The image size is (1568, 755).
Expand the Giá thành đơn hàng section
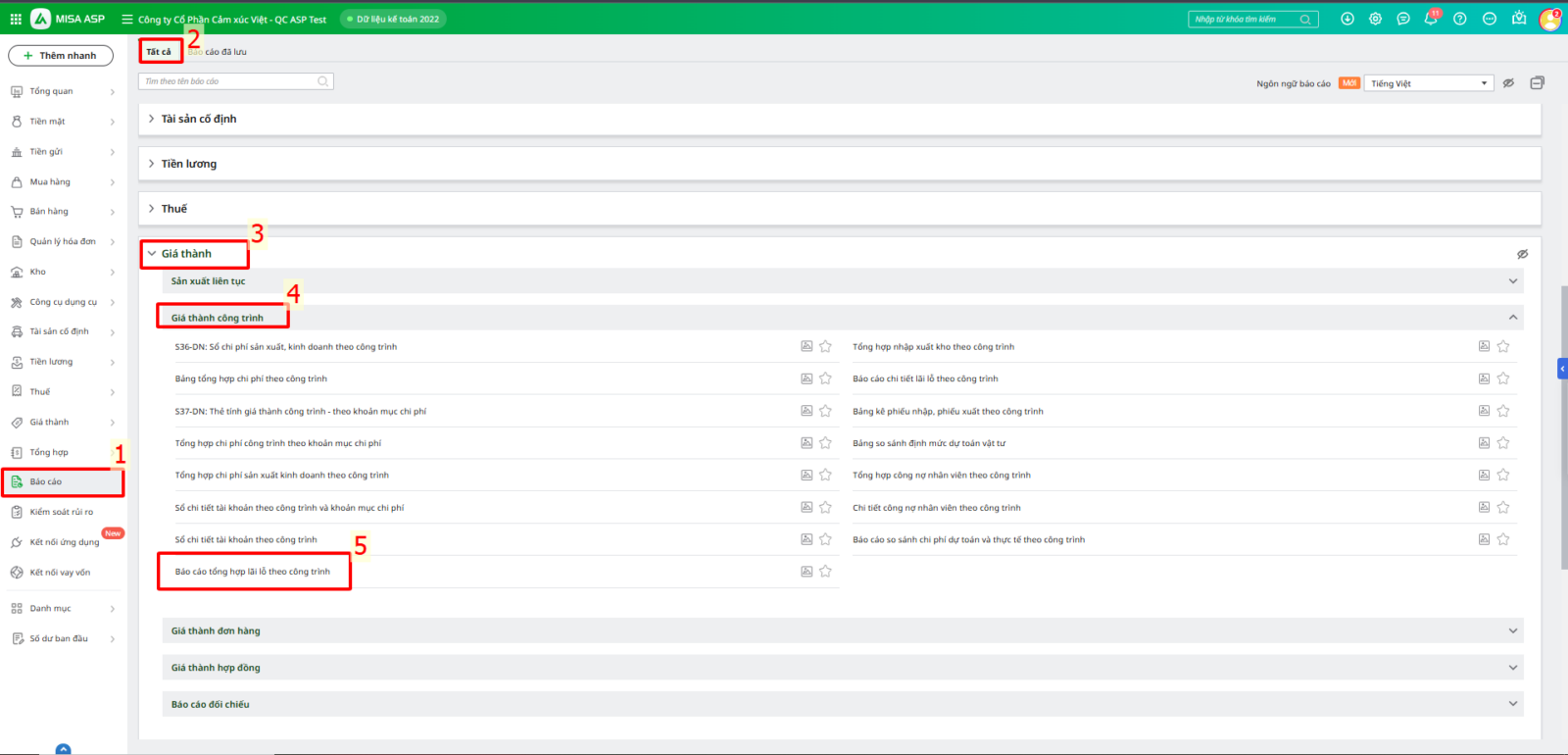point(216,630)
